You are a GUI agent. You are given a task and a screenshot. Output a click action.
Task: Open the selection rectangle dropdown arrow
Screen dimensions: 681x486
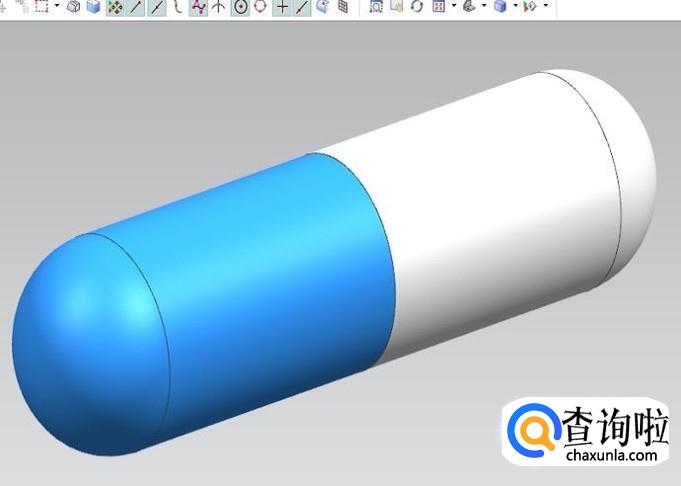pos(57,6)
